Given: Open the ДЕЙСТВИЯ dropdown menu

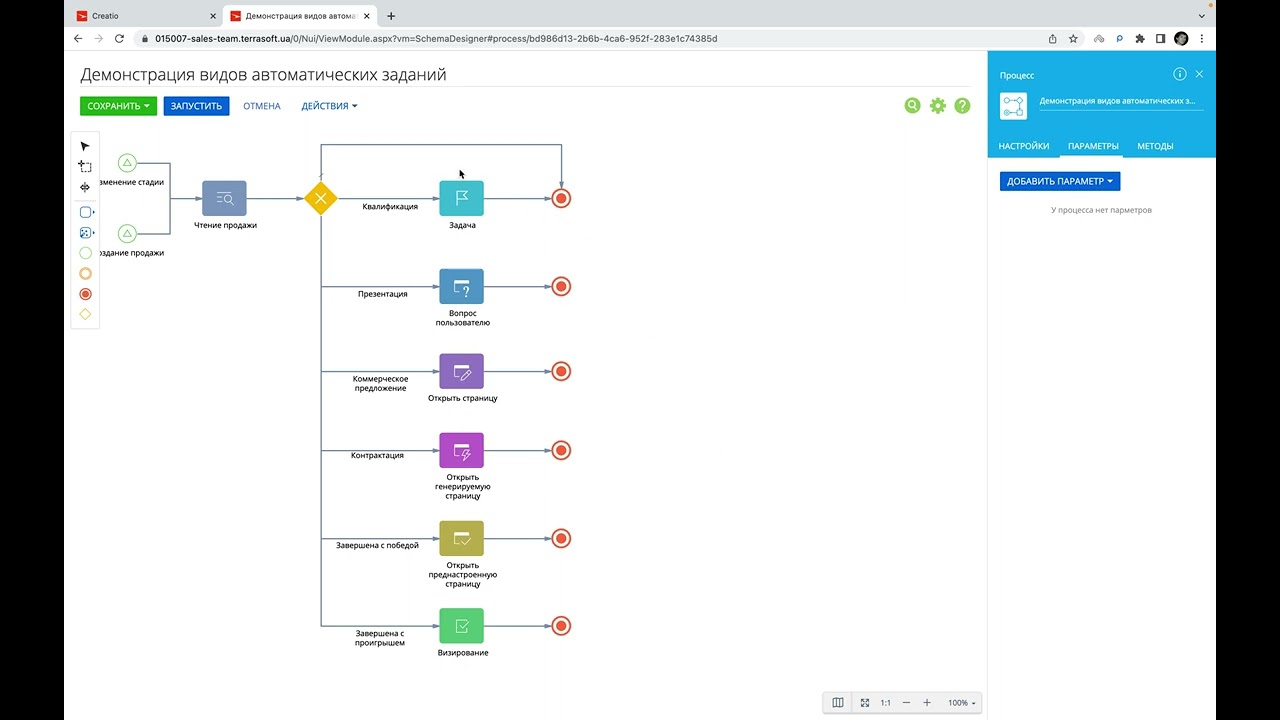Looking at the screenshot, I should [x=329, y=106].
